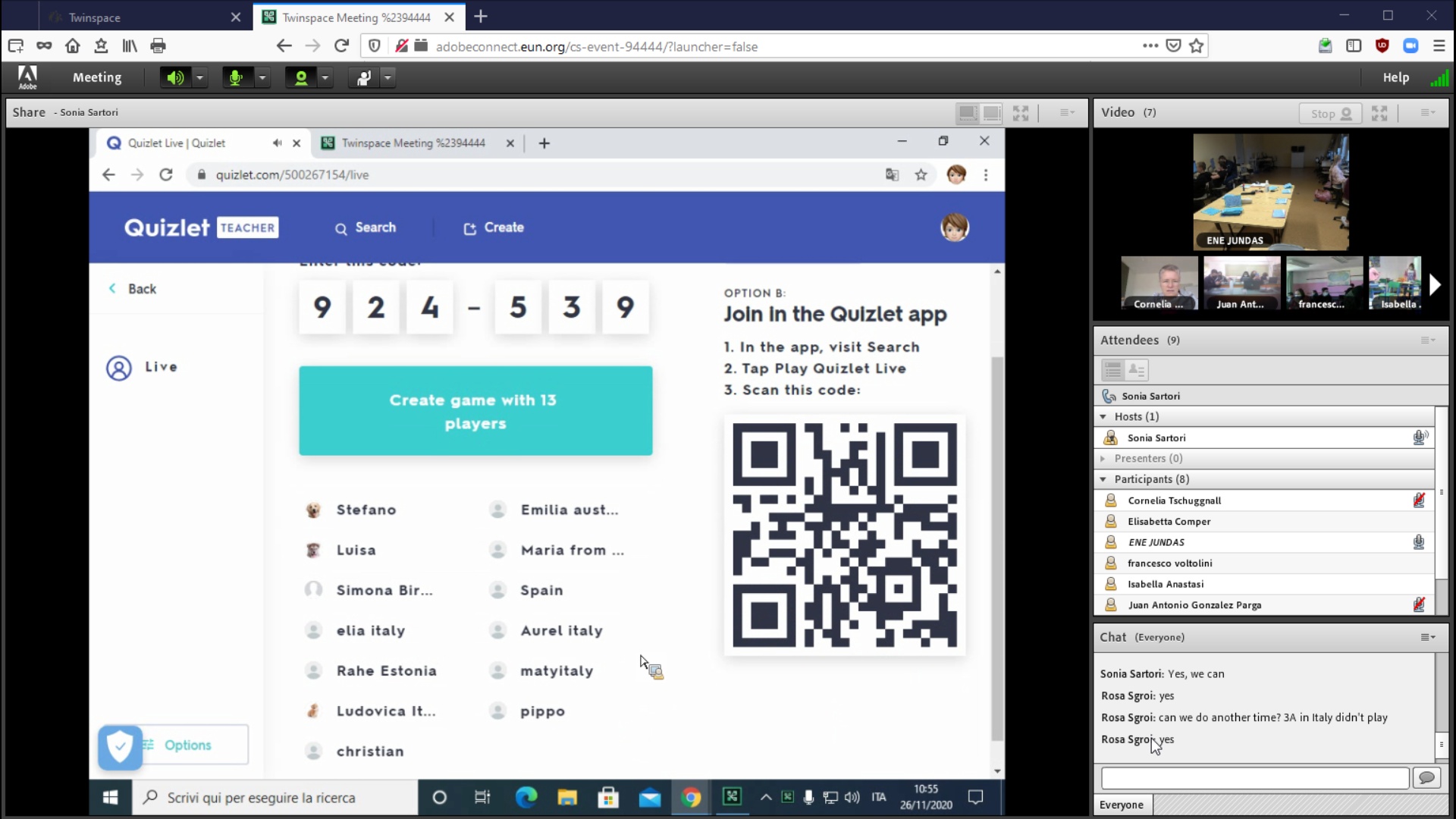The image size is (1456, 819).
Task: Click Stop webcam button in Video pod
Action: 1331,113
